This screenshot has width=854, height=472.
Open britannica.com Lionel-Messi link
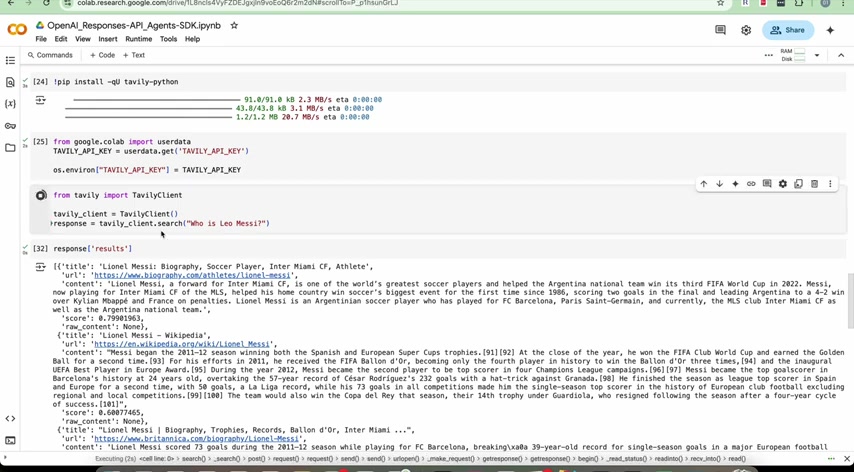point(198,438)
